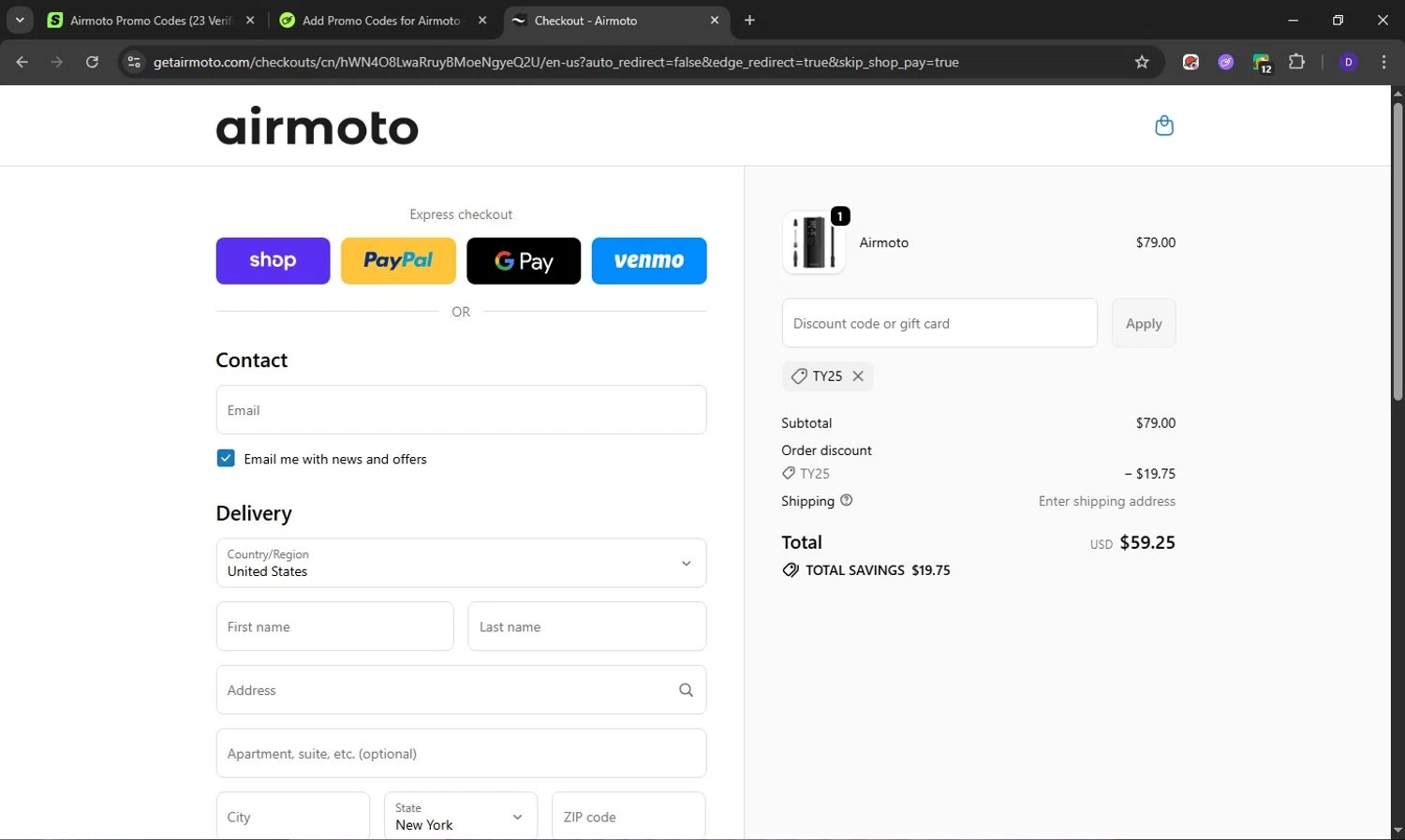Click the site information icon in address bar

tap(134, 62)
